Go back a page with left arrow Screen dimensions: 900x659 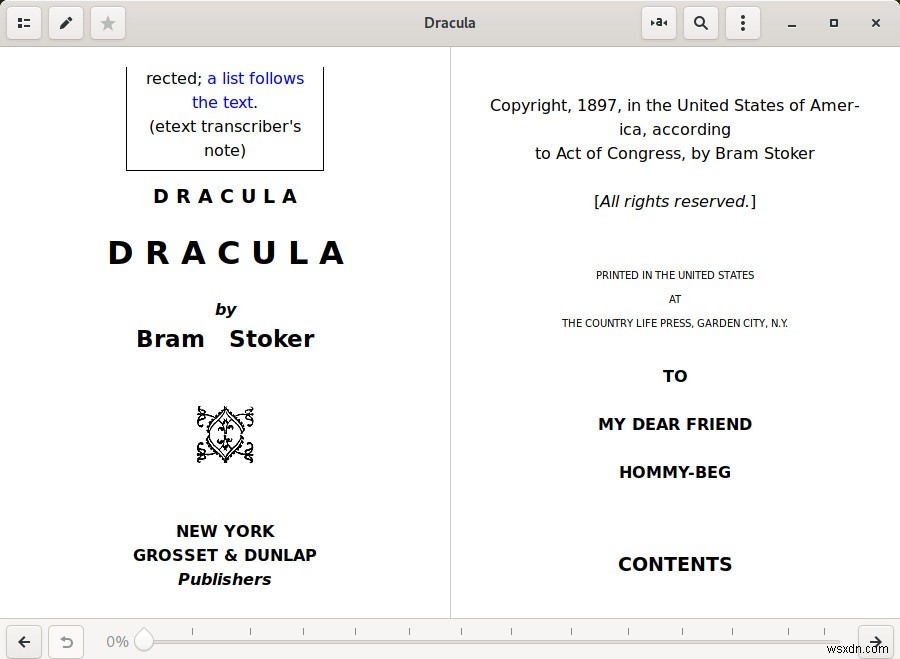[x=24, y=642]
